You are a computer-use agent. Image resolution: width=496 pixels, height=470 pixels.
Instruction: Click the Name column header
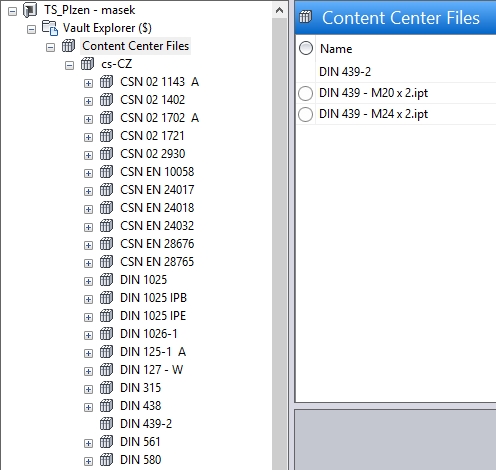[336, 49]
